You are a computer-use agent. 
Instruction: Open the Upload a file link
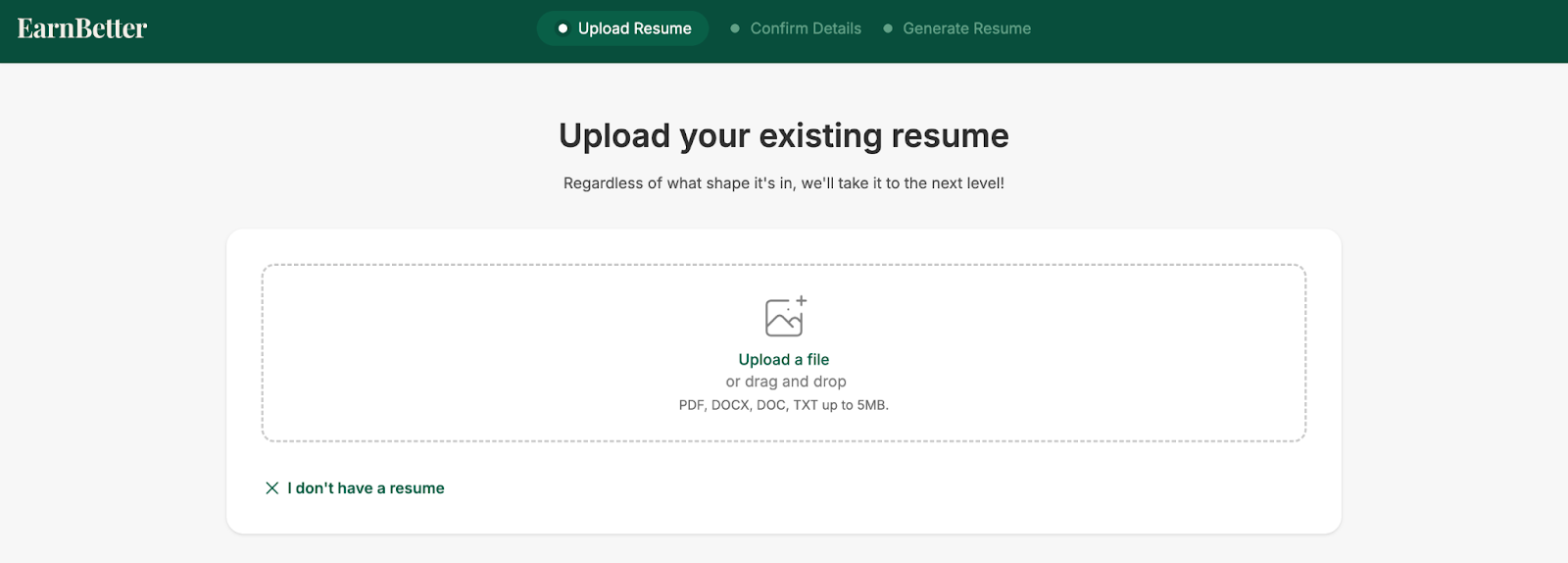[x=784, y=360]
